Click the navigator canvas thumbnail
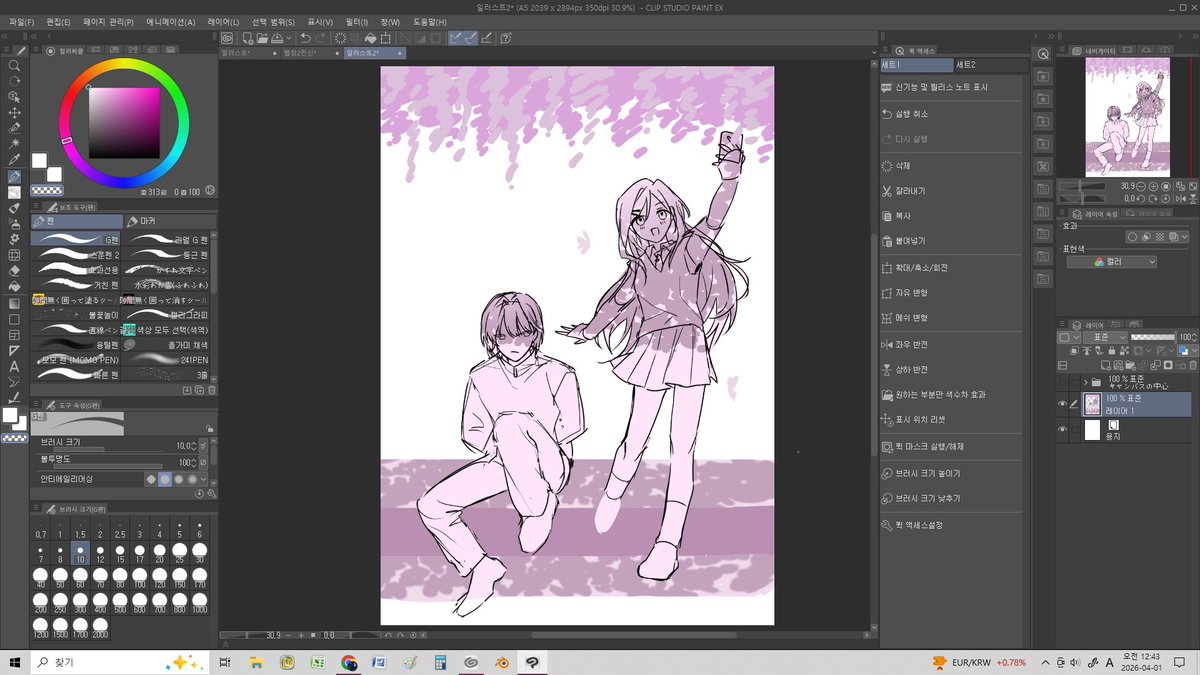This screenshot has width=1200, height=675. tap(1127, 117)
